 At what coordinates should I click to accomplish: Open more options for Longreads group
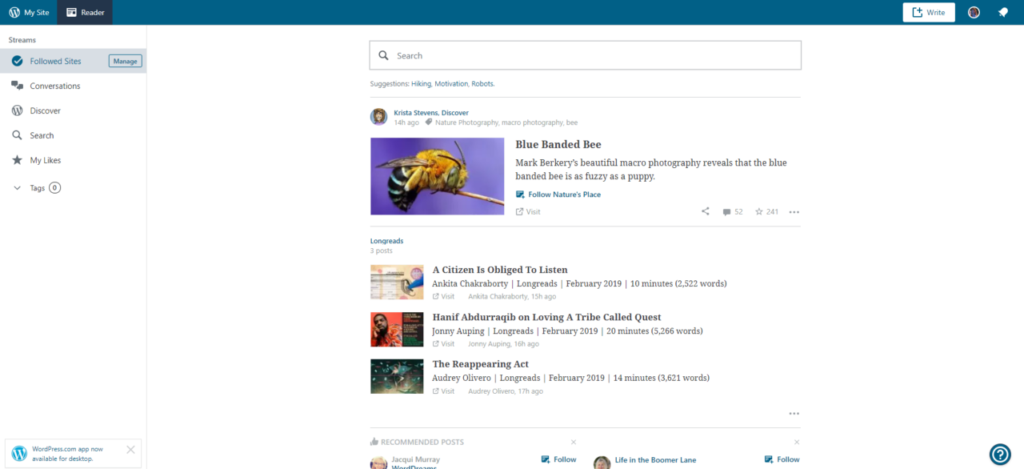(794, 413)
